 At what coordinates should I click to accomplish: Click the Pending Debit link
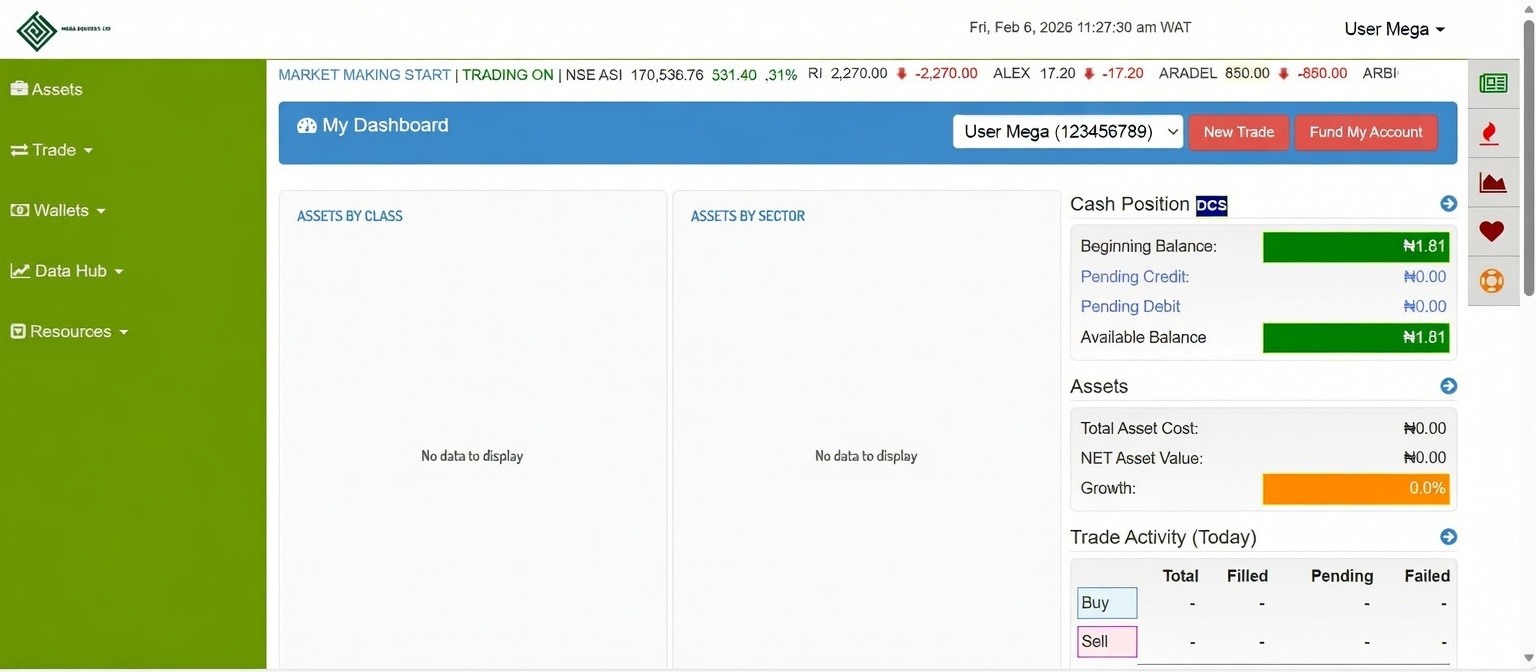[1130, 307]
